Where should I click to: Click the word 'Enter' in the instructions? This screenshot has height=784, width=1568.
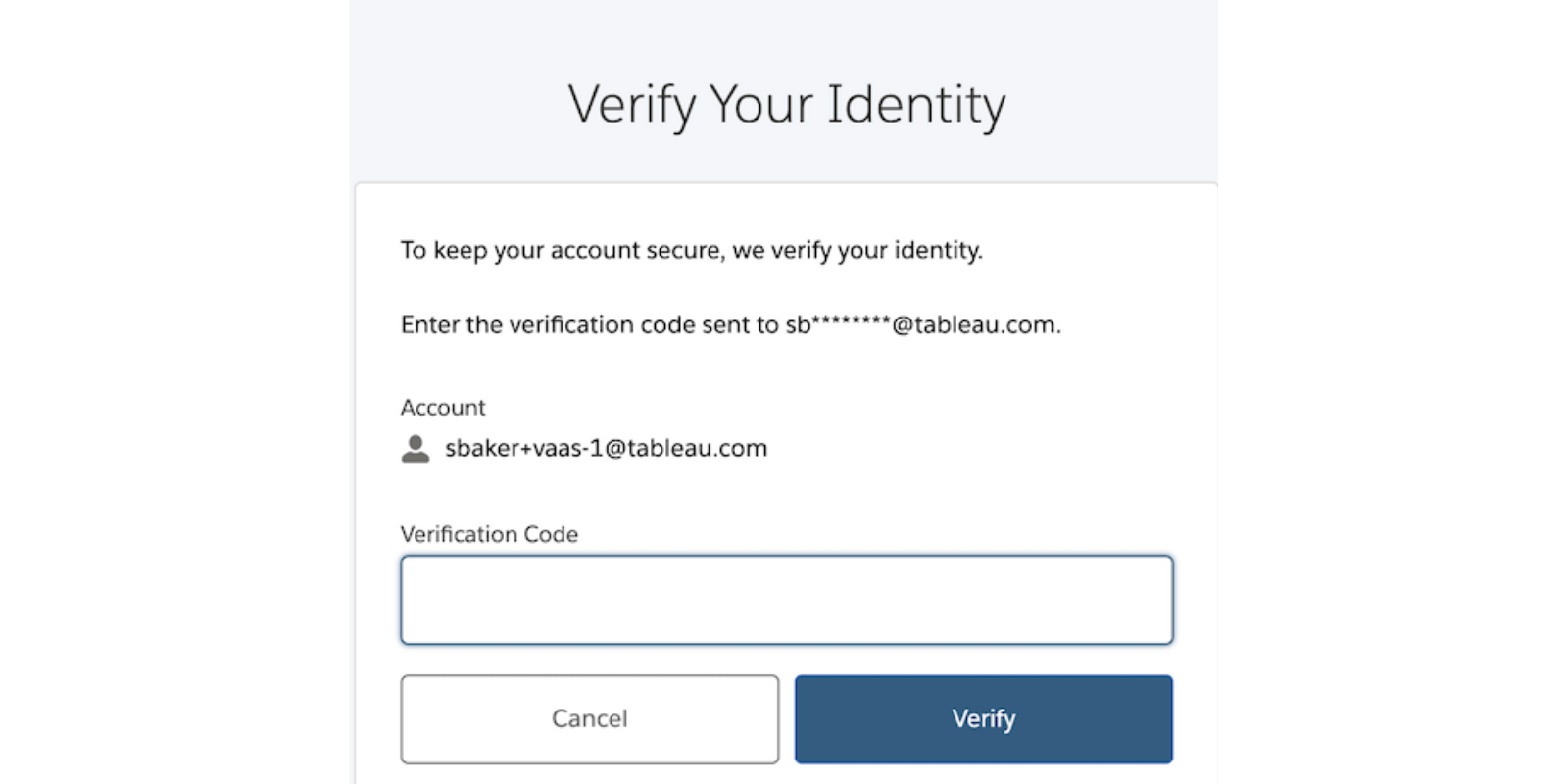tap(430, 324)
